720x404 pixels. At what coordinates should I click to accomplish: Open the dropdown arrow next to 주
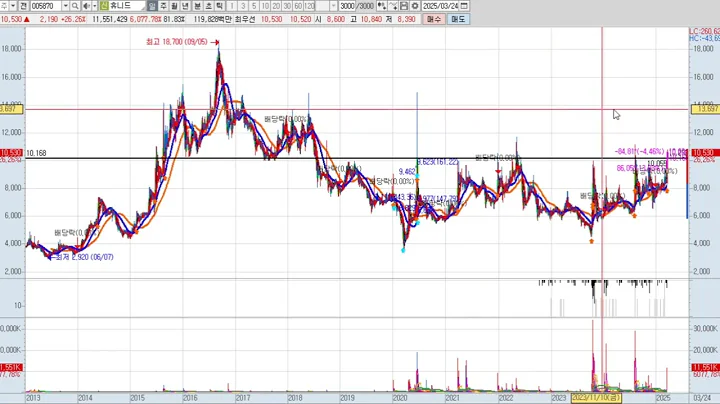pos(13,6)
